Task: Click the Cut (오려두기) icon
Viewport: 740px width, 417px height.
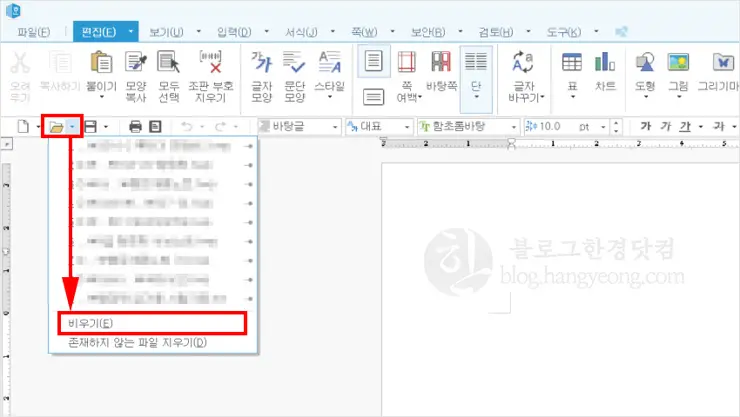Action: pyautogui.click(x=20, y=63)
